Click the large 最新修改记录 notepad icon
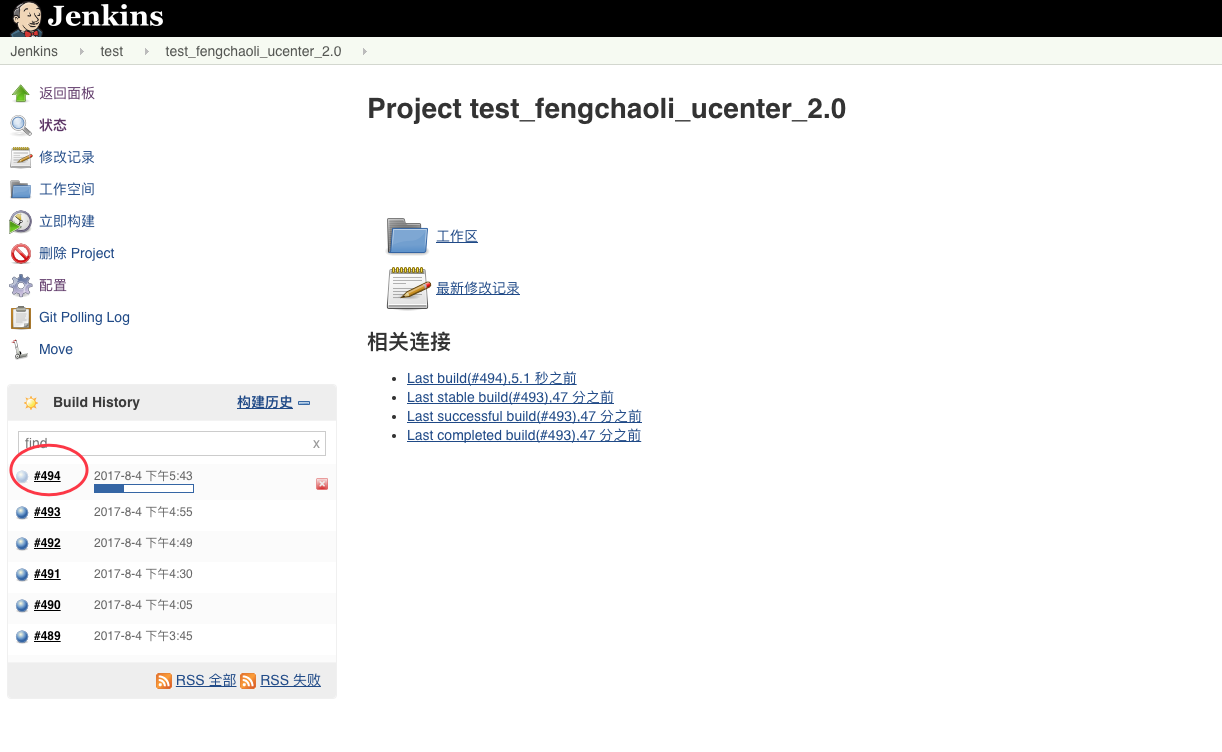Screen dimensions: 1222x752 (408, 288)
